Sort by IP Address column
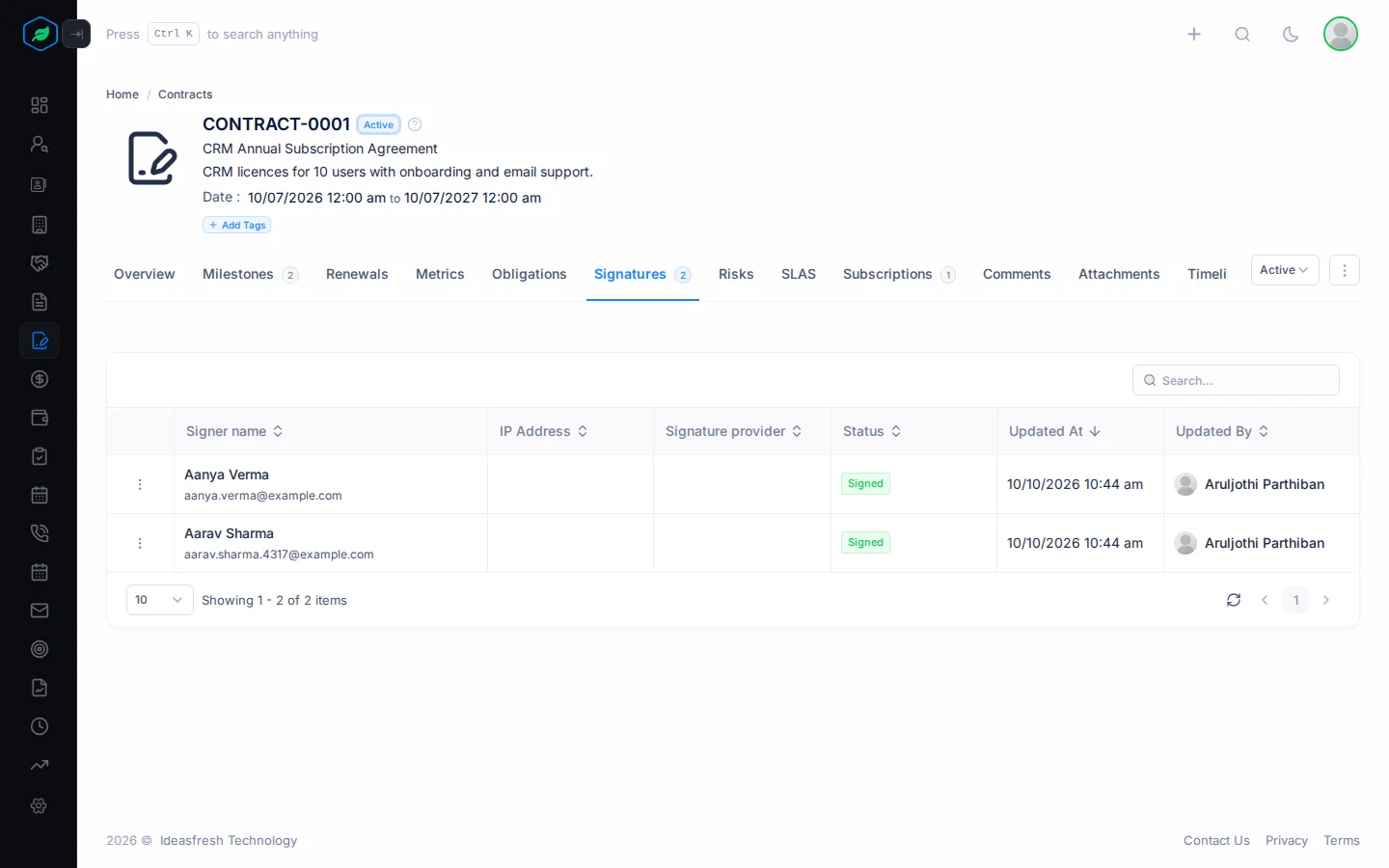The width and height of the screenshot is (1389, 868). coord(544,431)
